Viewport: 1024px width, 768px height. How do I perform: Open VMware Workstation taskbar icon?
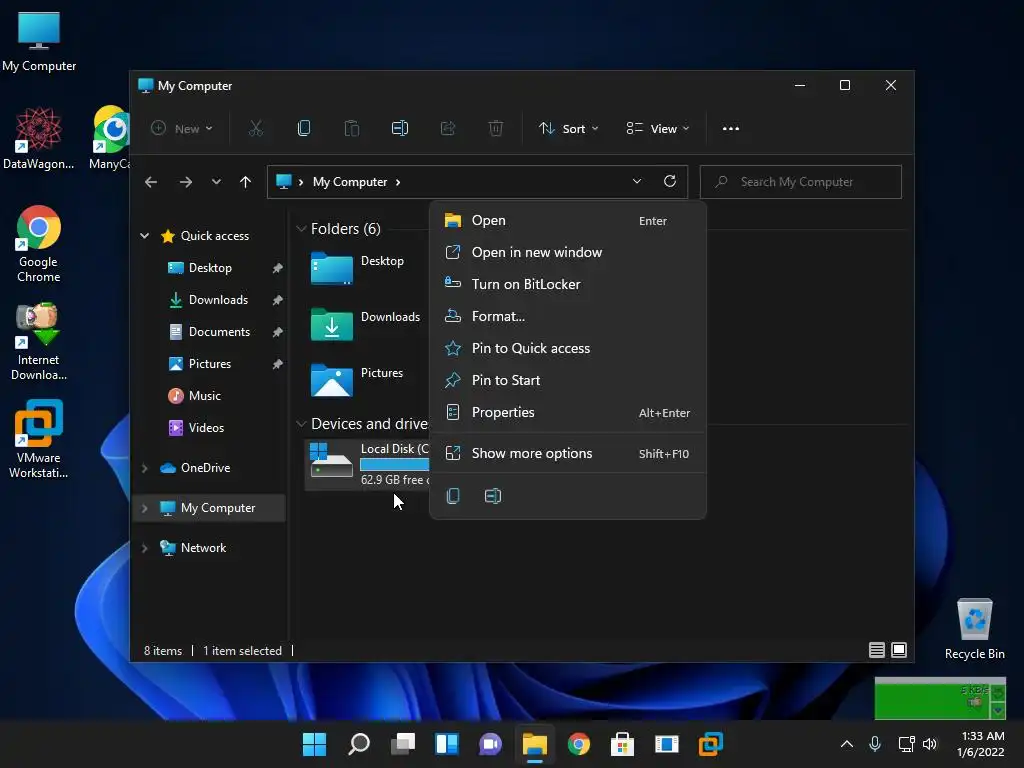click(711, 744)
